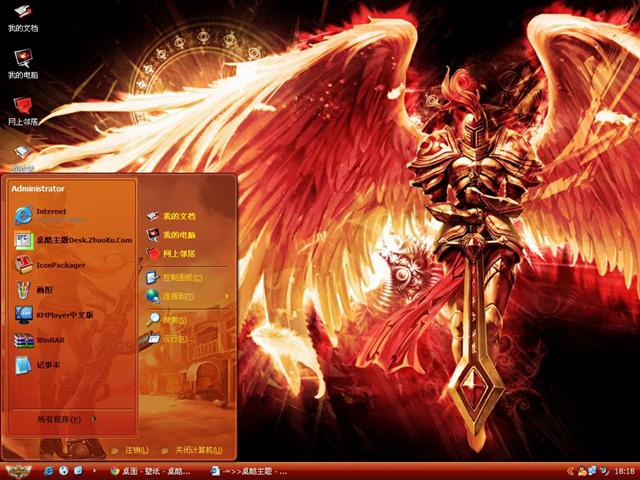640x480 pixels.
Task: Expand the quick launch overflow chevron
Action: click(x=95, y=471)
